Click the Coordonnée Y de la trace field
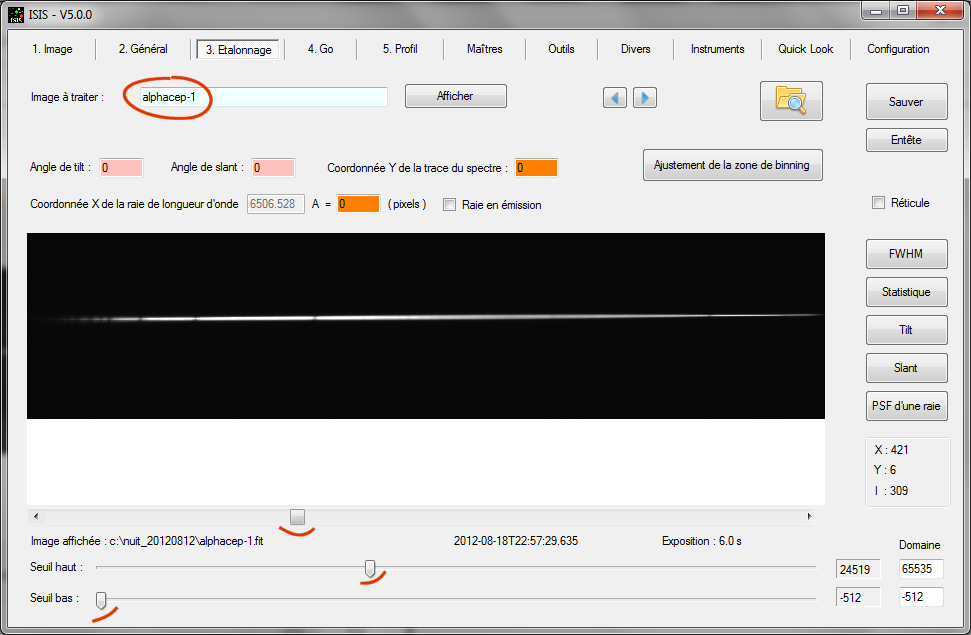The image size is (971, 635). click(536, 167)
